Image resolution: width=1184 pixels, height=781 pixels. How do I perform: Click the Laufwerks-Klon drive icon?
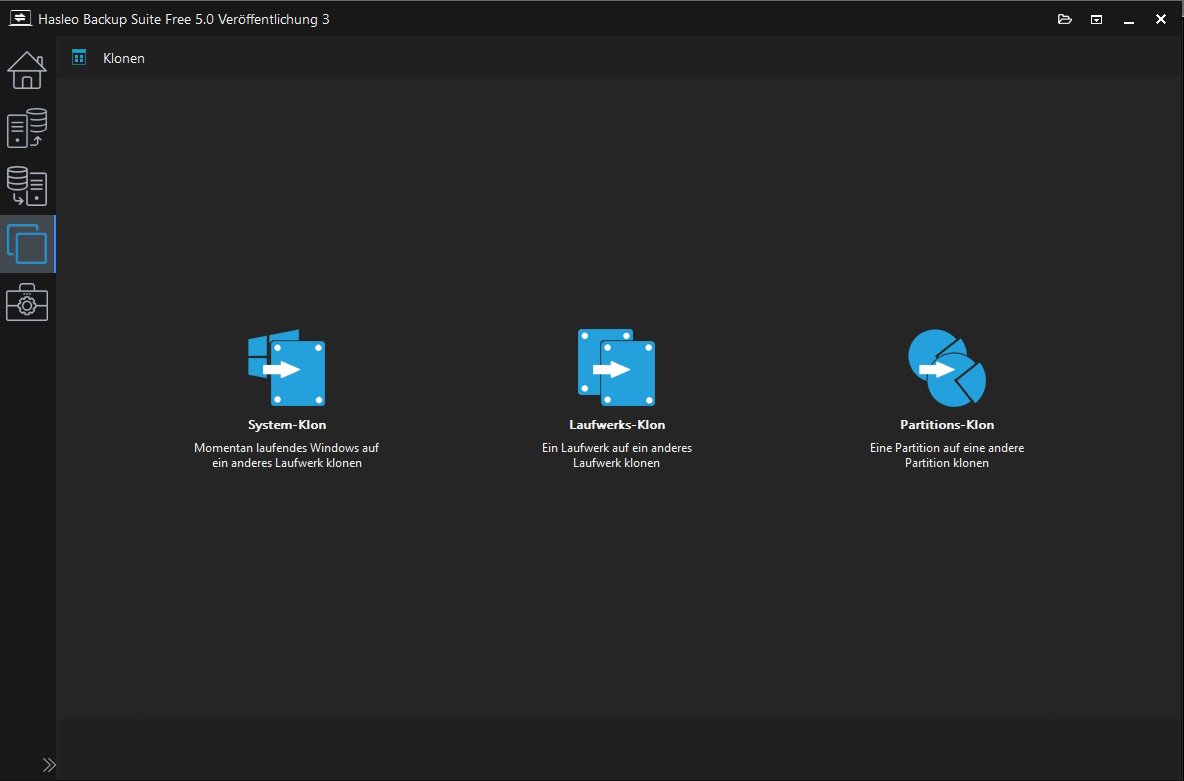point(616,368)
